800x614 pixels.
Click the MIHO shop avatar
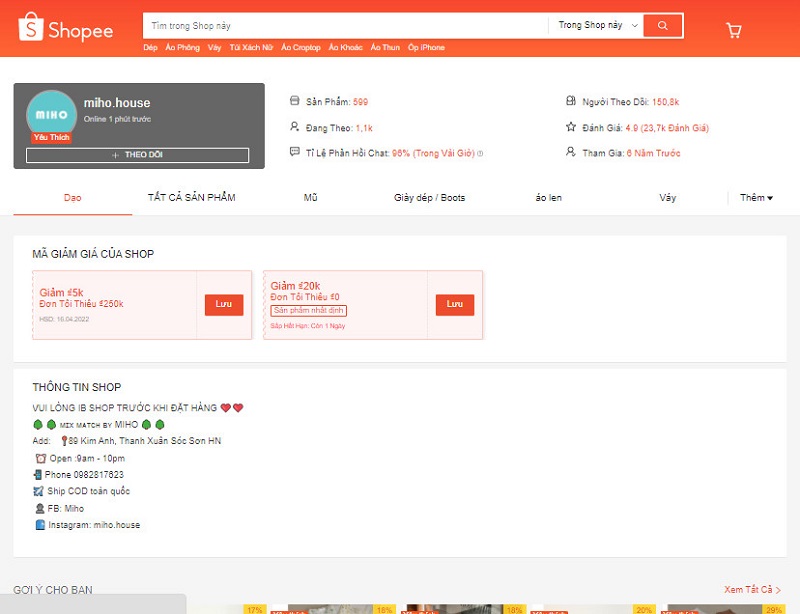(x=52, y=115)
